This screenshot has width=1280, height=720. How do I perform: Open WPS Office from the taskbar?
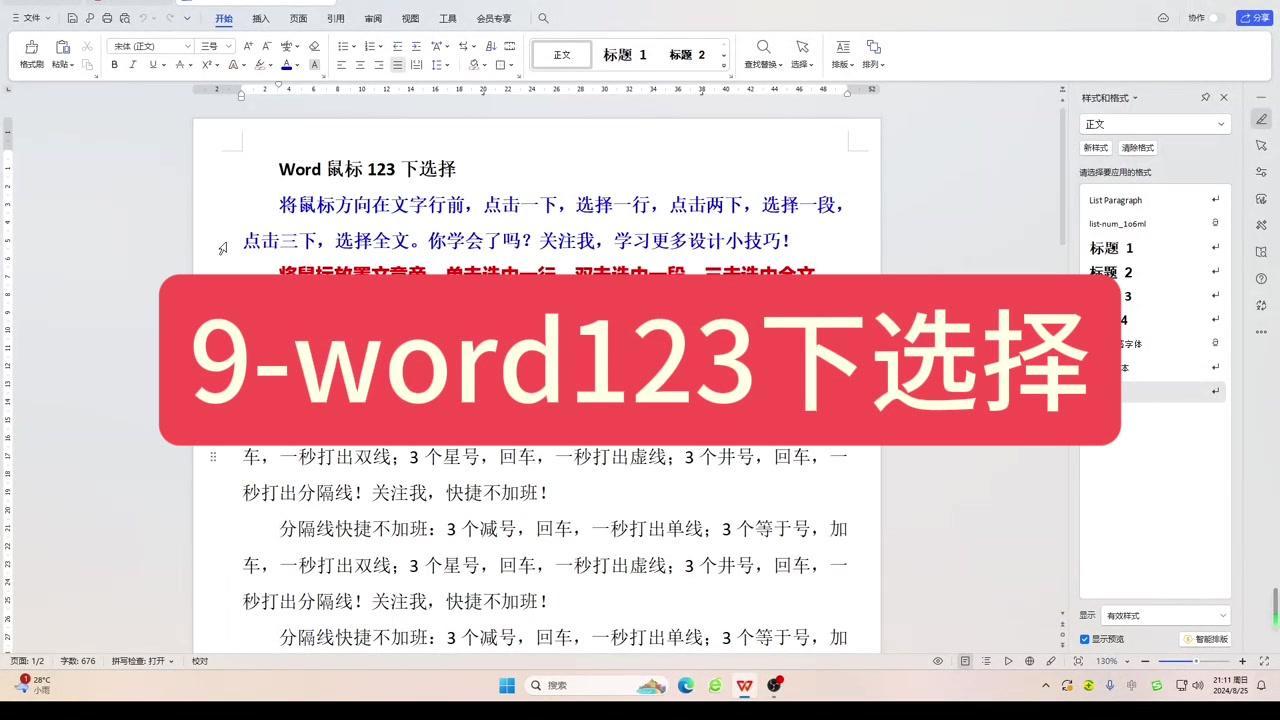pyautogui.click(x=744, y=685)
